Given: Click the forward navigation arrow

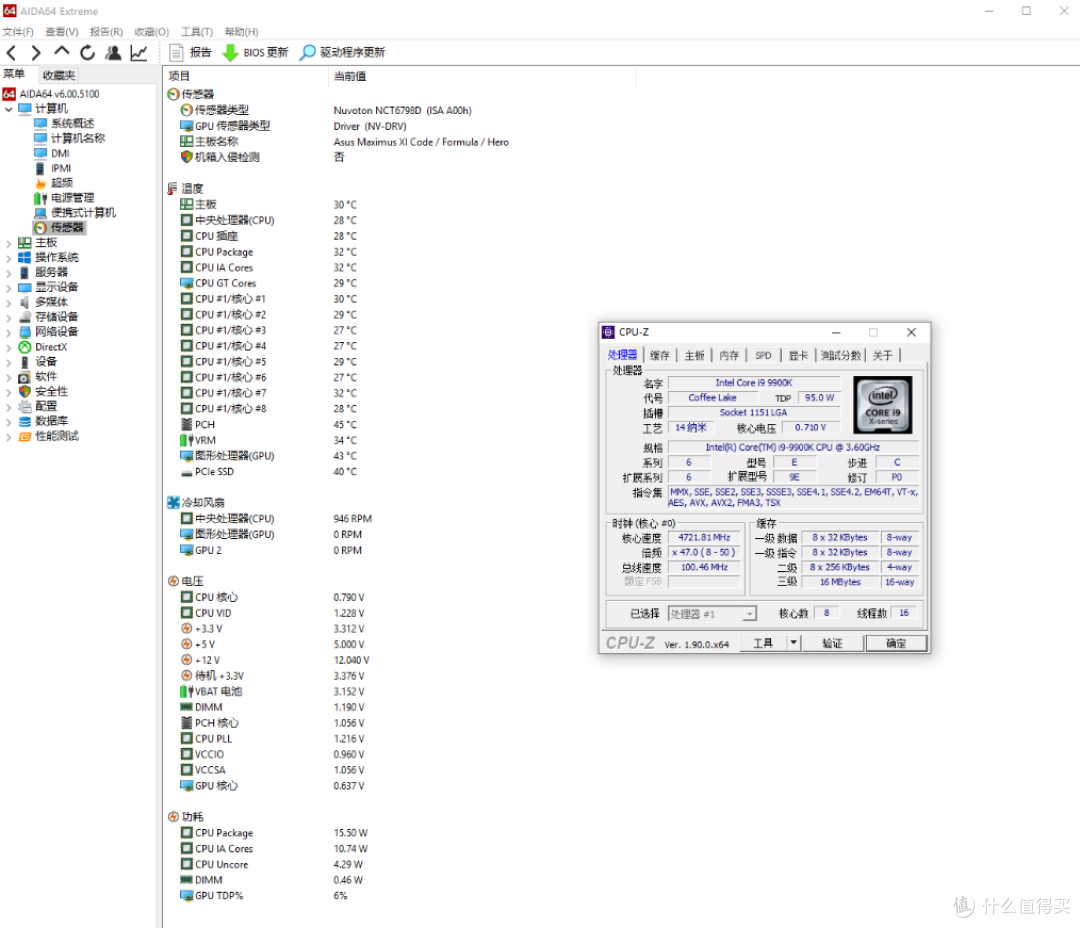Looking at the screenshot, I should pyautogui.click(x=36, y=52).
